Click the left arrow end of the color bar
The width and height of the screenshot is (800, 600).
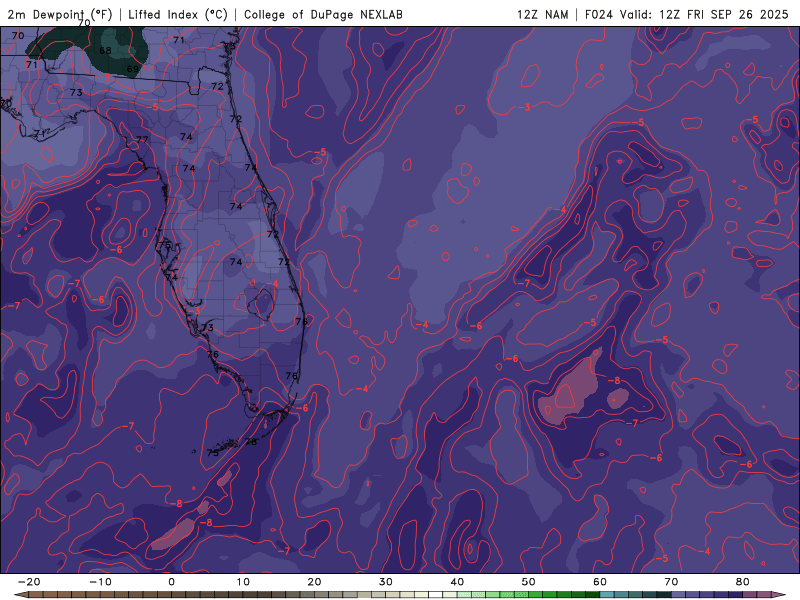pyautogui.click(x=19, y=594)
